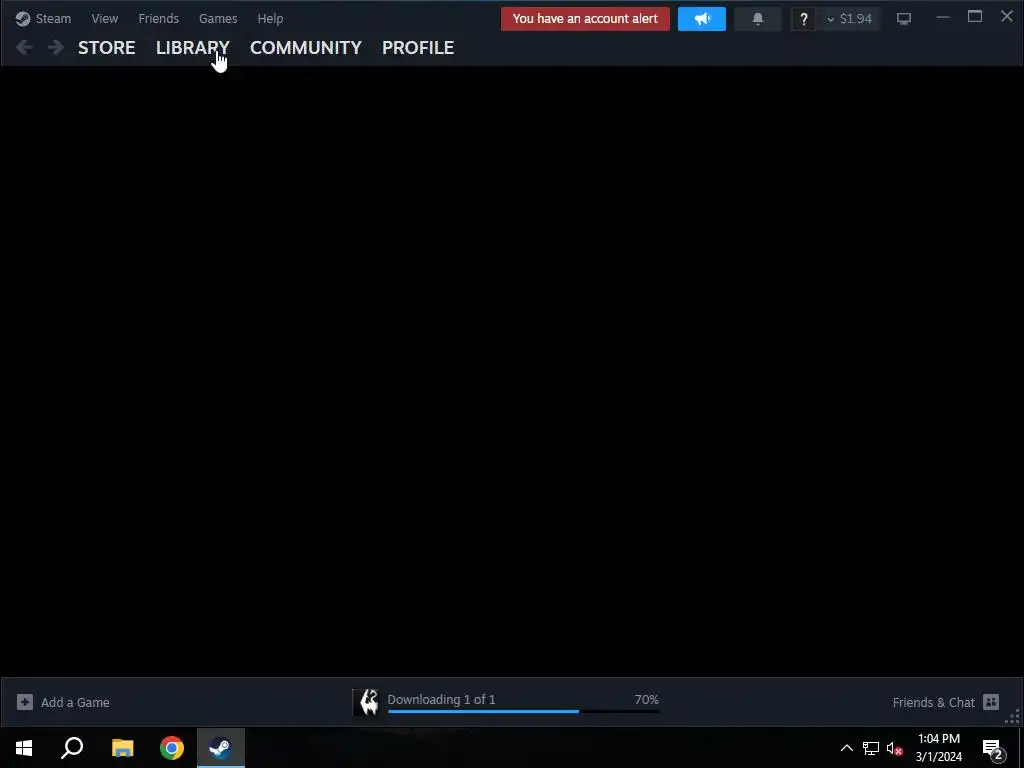Open the Windows Action Center notifications

click(993, 748)
